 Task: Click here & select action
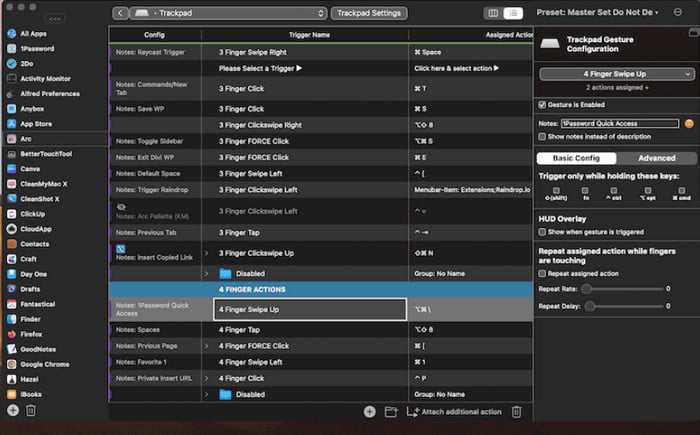coord(456,68)
